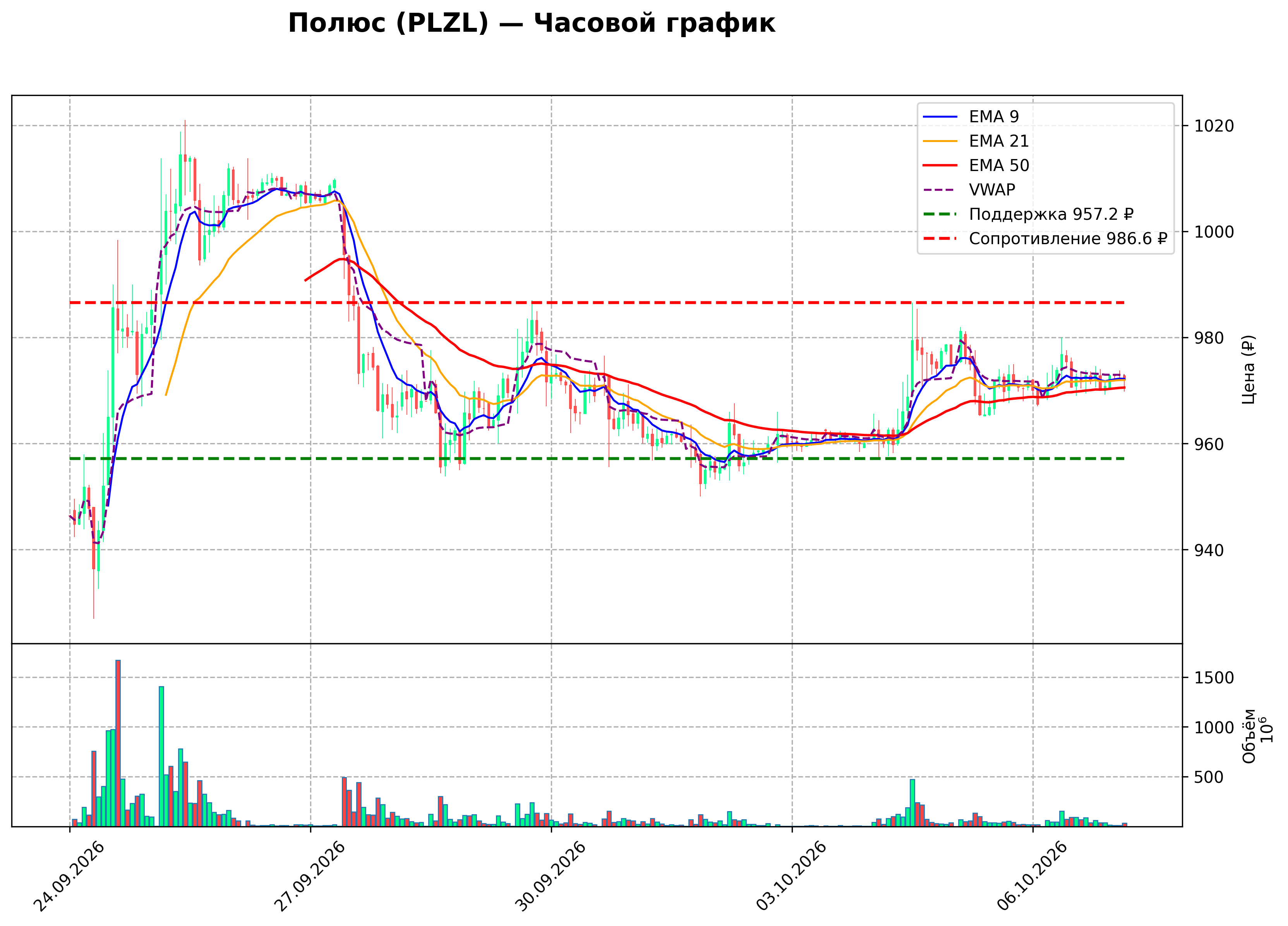The image size is (1288, 926).
Task: Click the 'Объём' volume axis title
Action: pos(1249,736)
